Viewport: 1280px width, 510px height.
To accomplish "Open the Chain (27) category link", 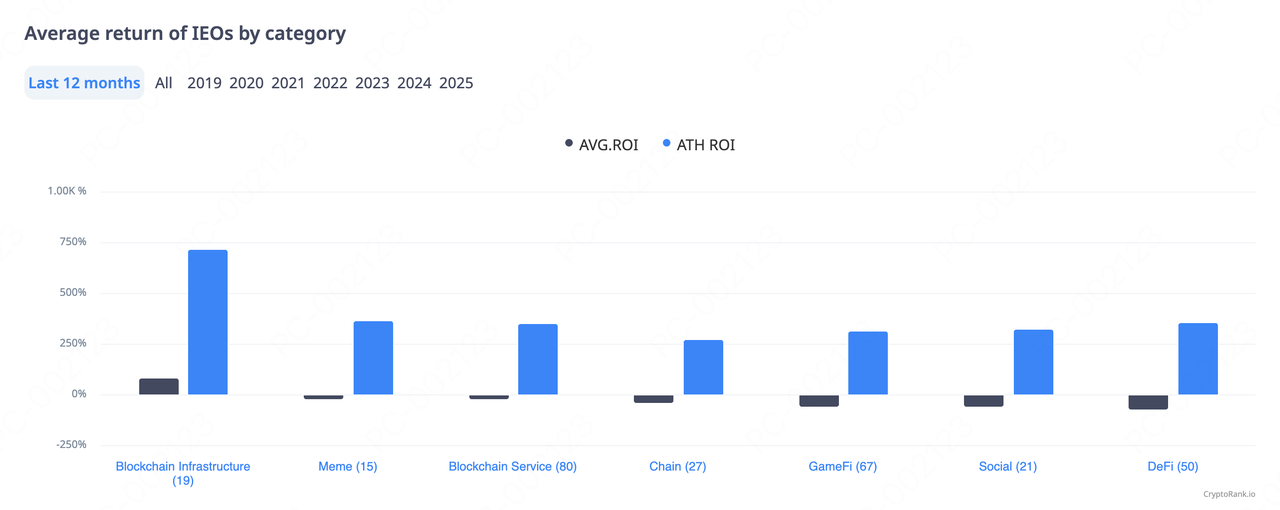I will pyautogui.click(x=678, y=466).
